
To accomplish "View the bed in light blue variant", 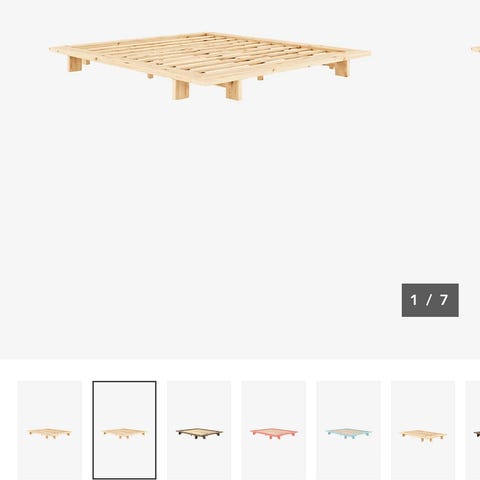I will (x=348, y=430).
